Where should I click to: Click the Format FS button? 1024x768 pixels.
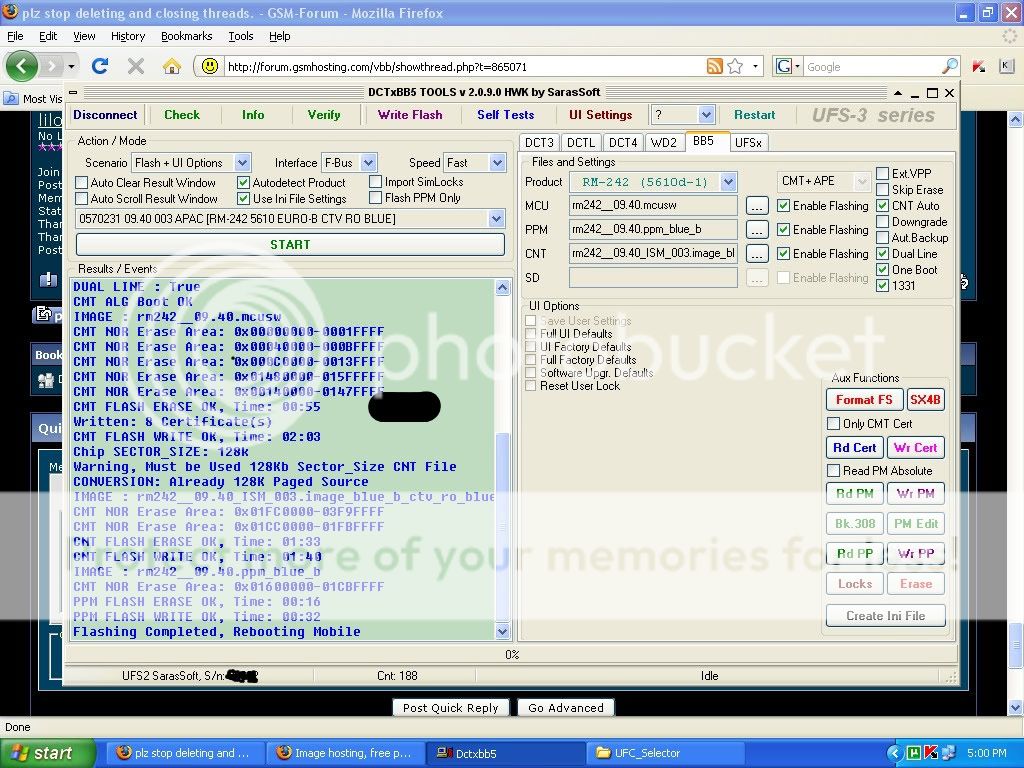[x=864, y=400]
